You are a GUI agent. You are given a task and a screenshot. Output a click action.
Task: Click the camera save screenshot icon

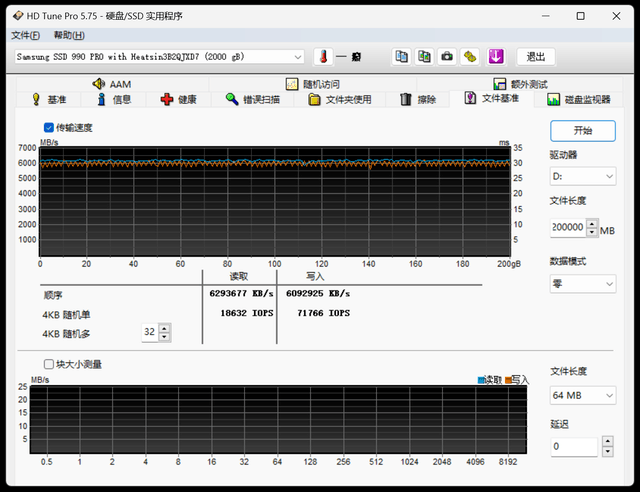(x=447, y=57)
